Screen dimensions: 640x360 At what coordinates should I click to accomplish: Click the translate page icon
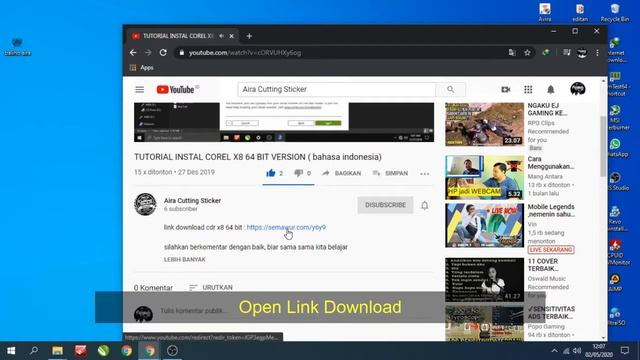512,53
